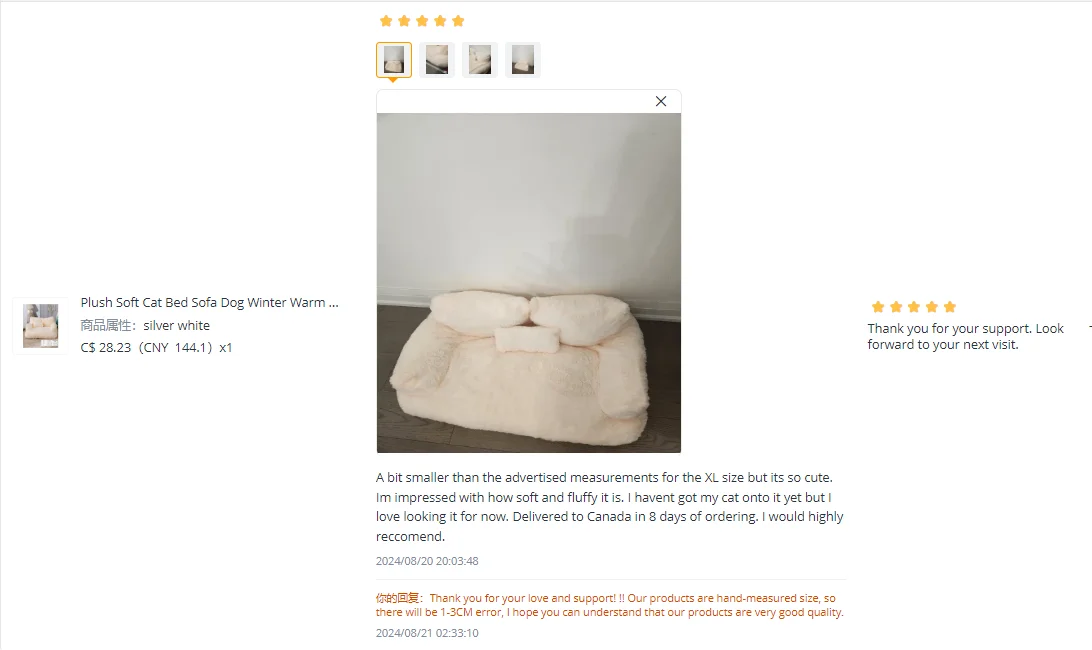Click the enlarged cat bed photo

529,283
